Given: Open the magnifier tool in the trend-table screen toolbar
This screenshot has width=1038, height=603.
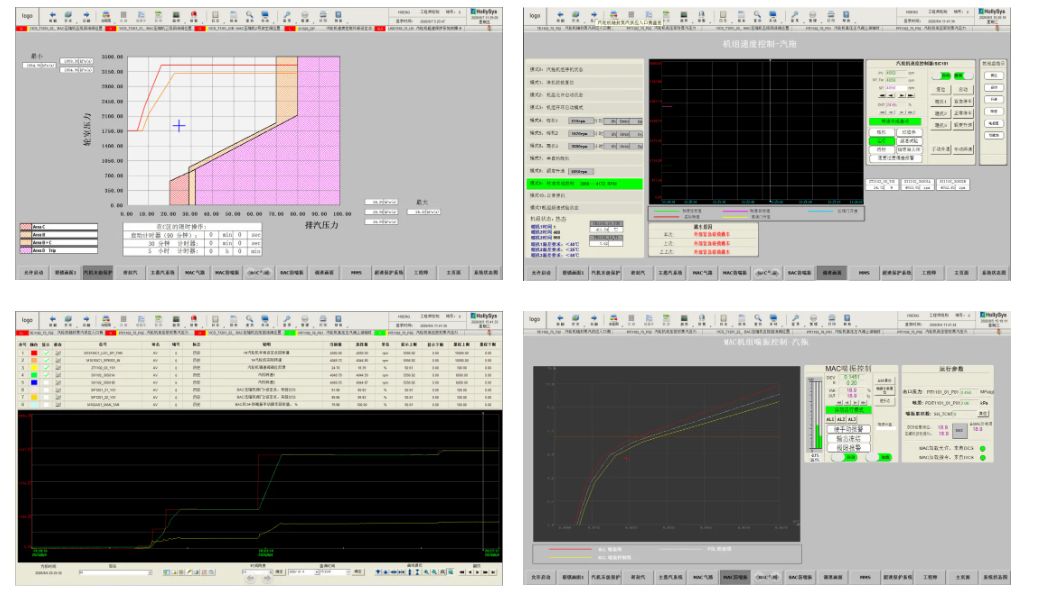Looking at the screenshot, I should (x=249, y=319).
